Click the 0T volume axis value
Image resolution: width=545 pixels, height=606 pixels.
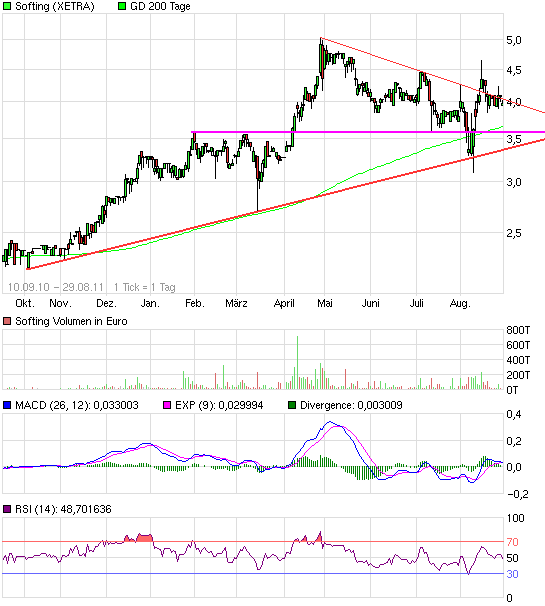[x=512, y=390]
